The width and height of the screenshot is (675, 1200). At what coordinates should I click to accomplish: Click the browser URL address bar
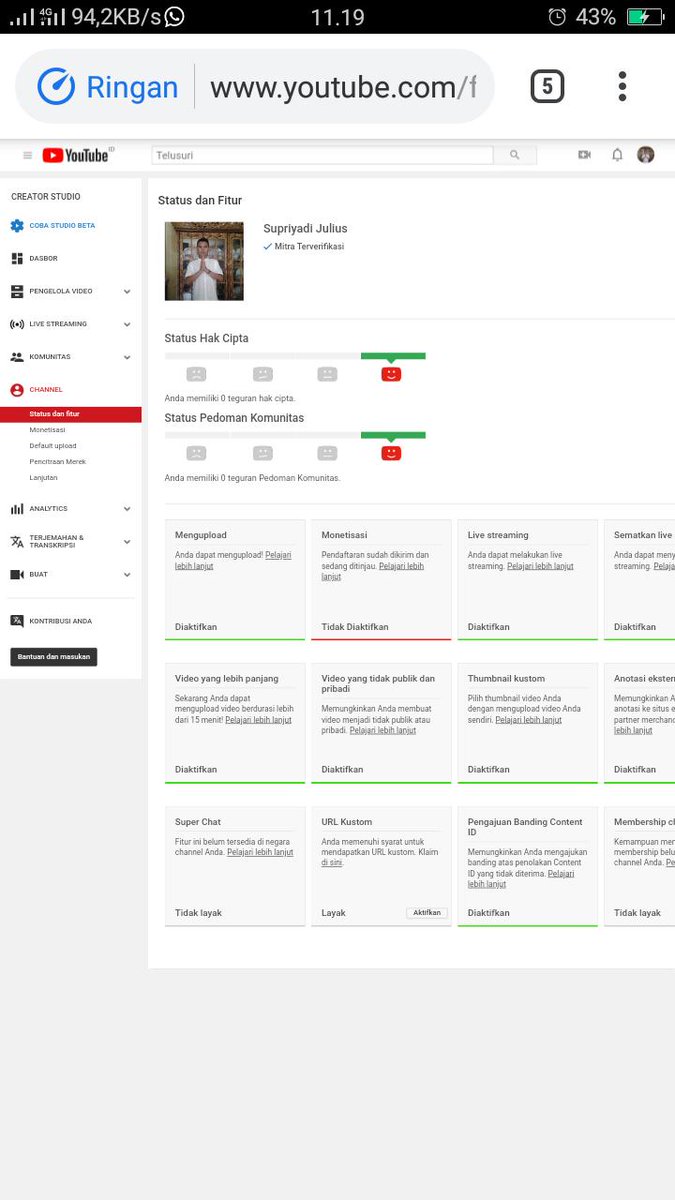(343, 87)
